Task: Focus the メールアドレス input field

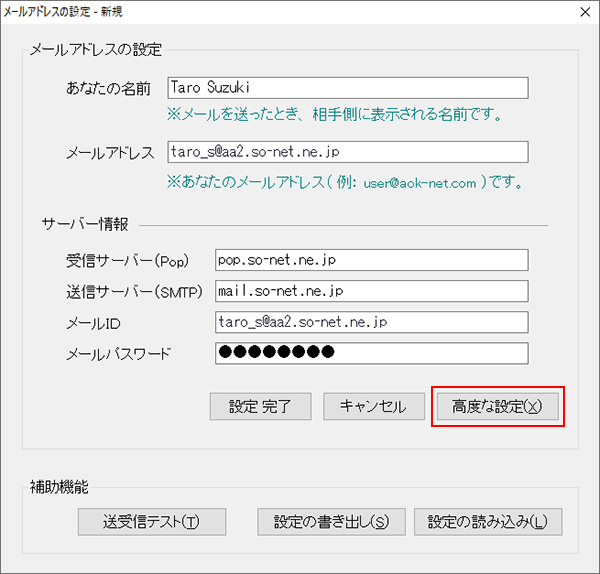Action: click(x=346, y=153)
